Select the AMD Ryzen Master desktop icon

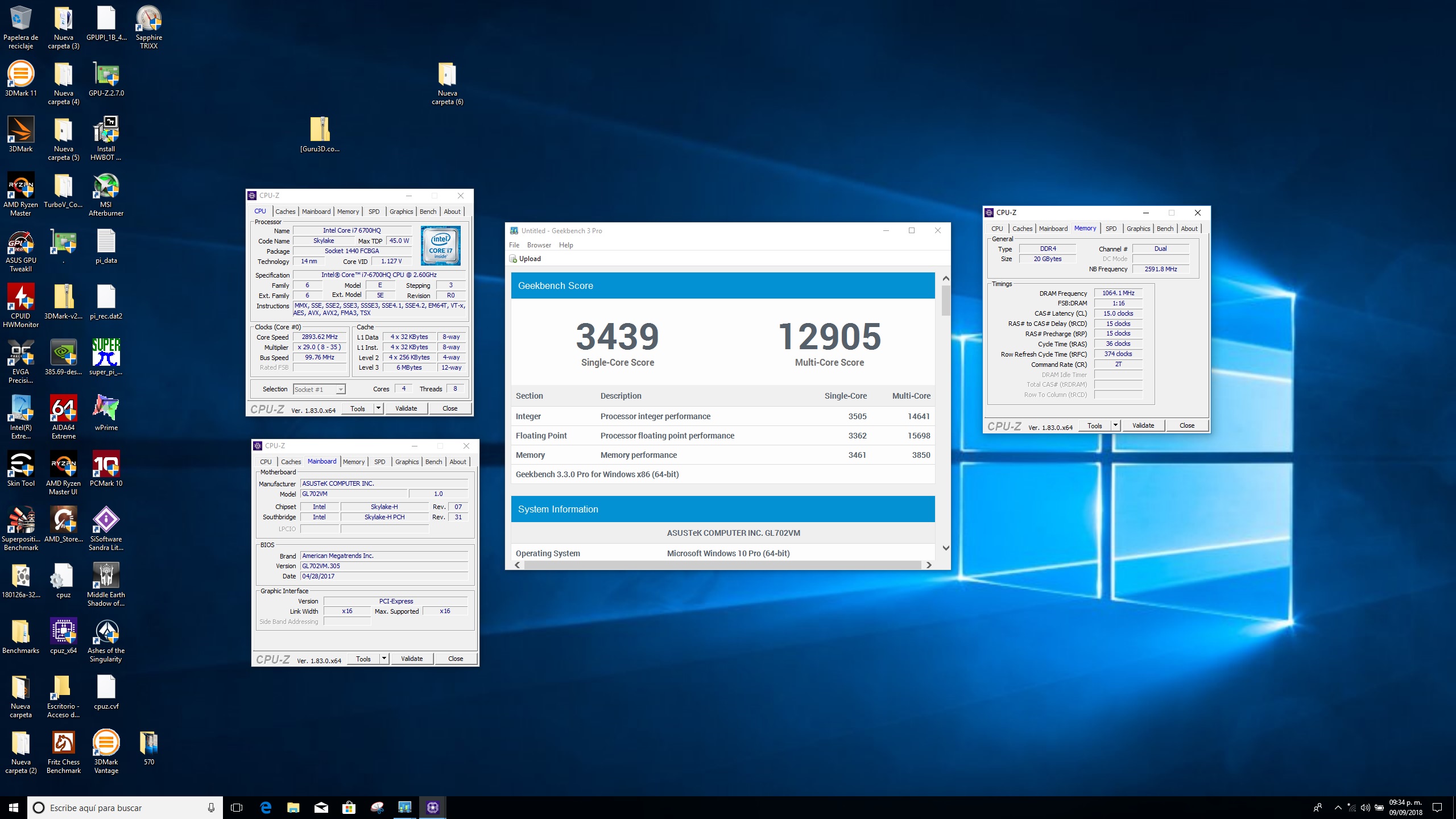click(20, 195)
